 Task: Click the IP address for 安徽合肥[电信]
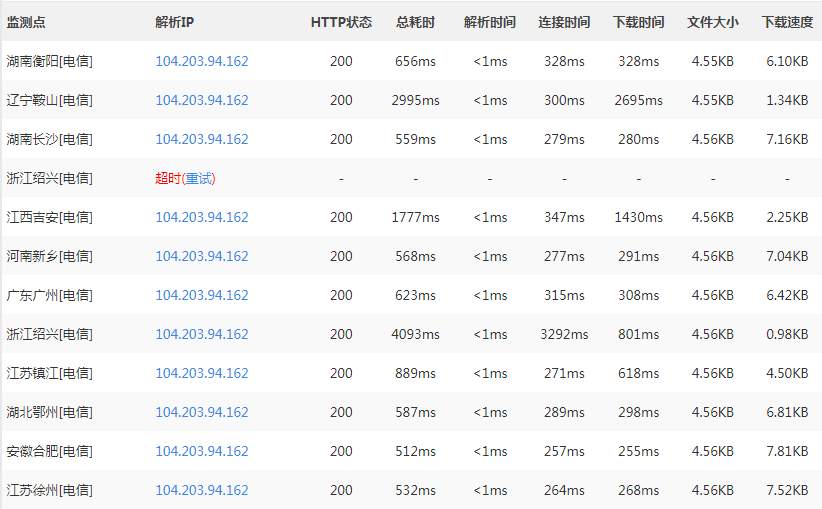(202, 452)
